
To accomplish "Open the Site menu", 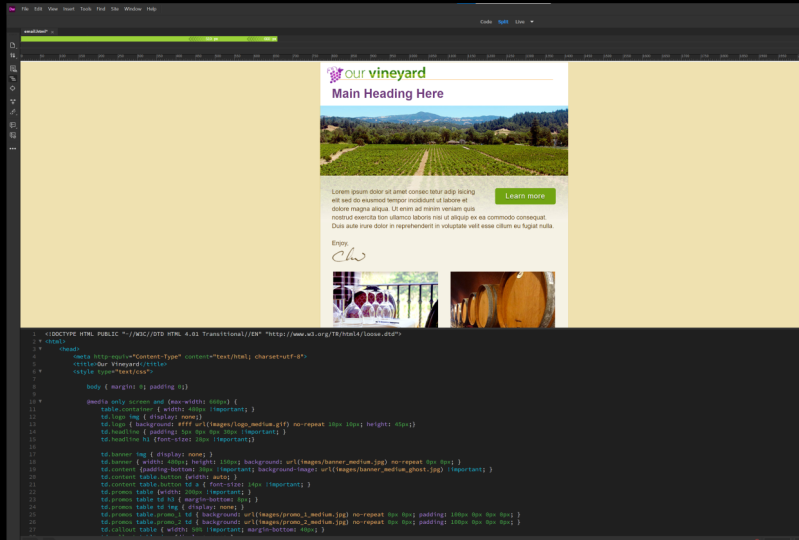I will tap(115, 9).
